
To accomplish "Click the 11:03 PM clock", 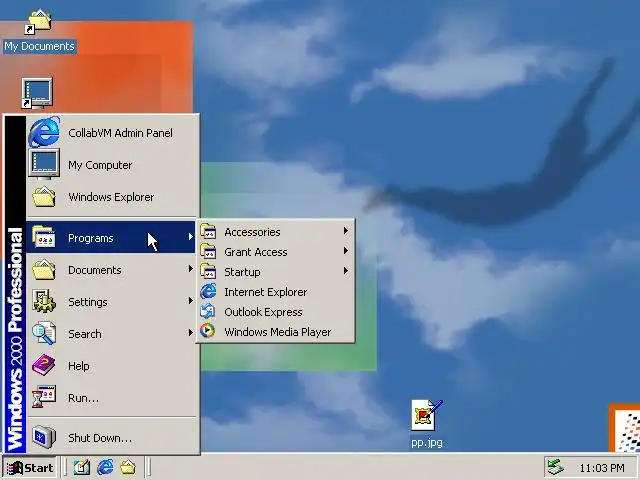I will (x=602, y=468).
